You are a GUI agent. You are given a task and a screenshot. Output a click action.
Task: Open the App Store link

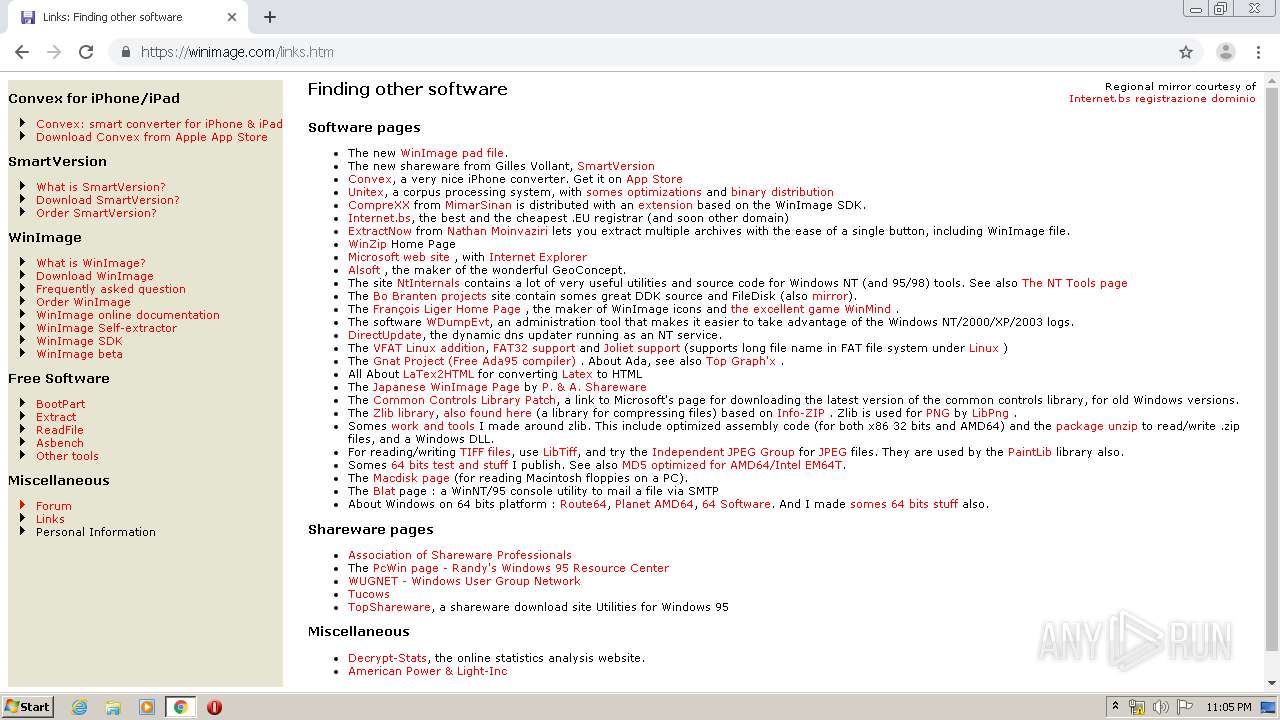654,179
